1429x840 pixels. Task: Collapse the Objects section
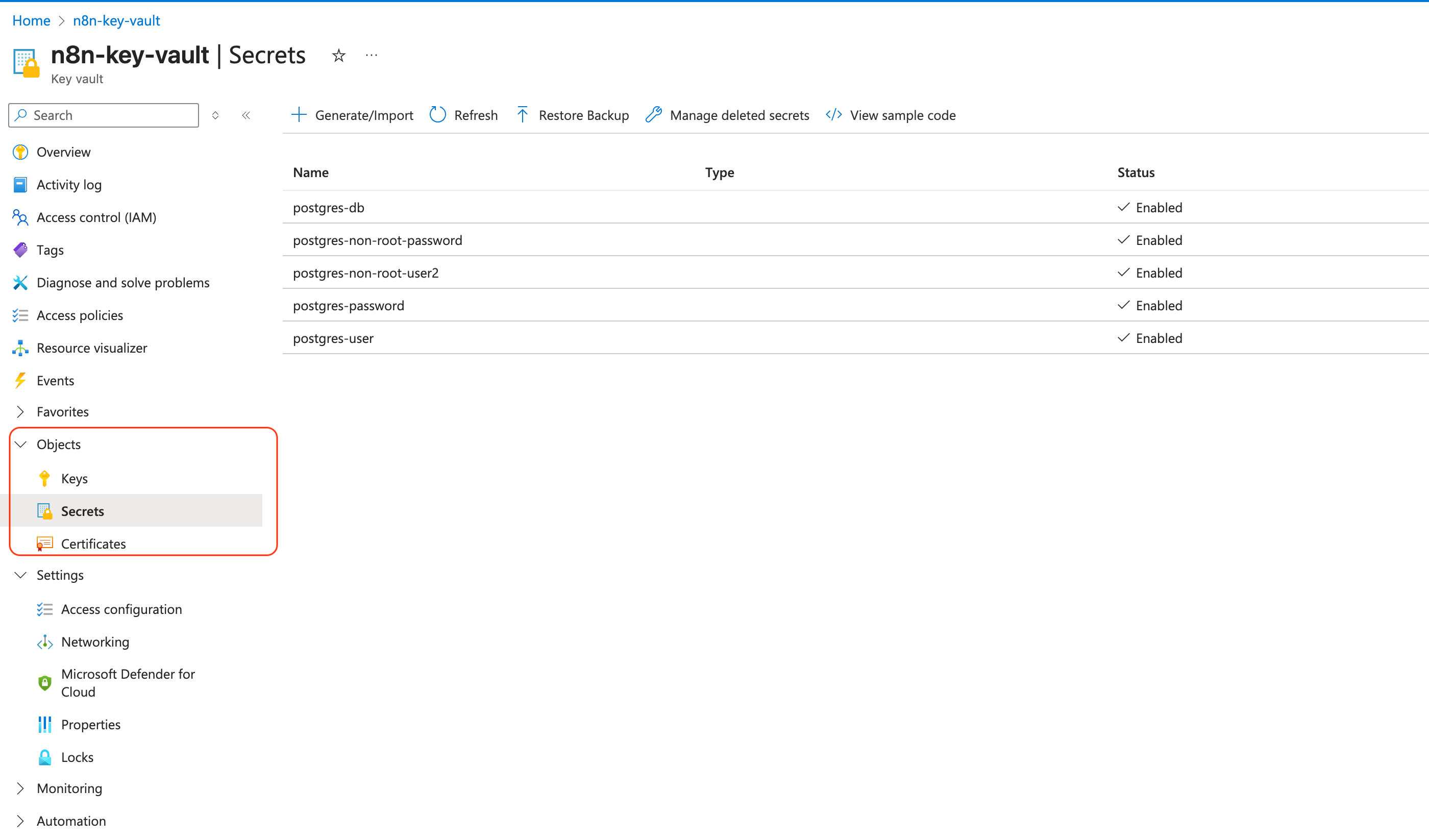tap(21, 444)
